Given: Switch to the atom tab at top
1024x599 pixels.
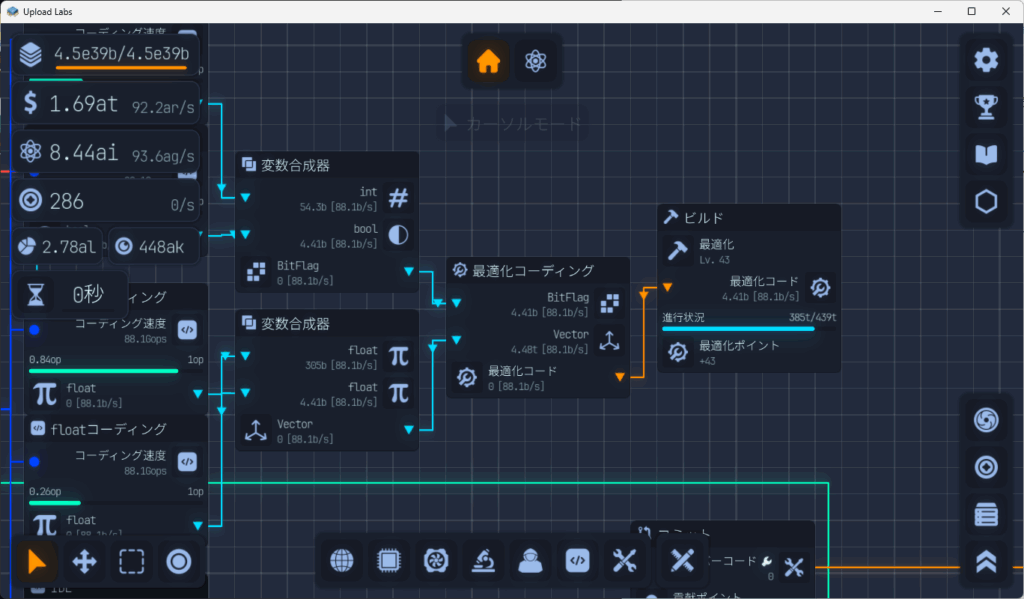Looking at the screenshot, I should 535,61.
